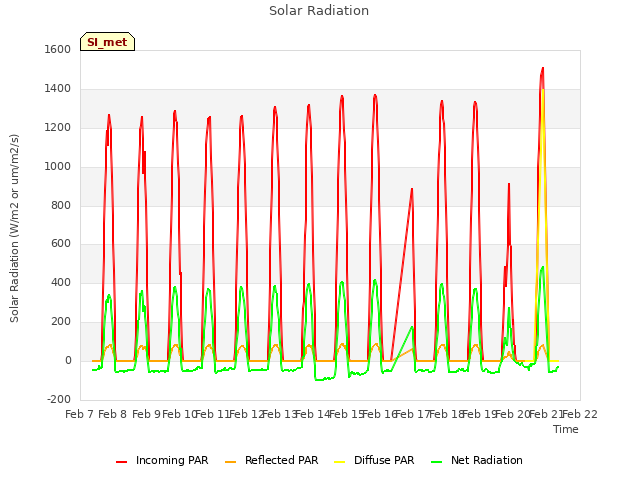Click the yellow Diffuse PAR peak on Feb 21

(543, 91)
